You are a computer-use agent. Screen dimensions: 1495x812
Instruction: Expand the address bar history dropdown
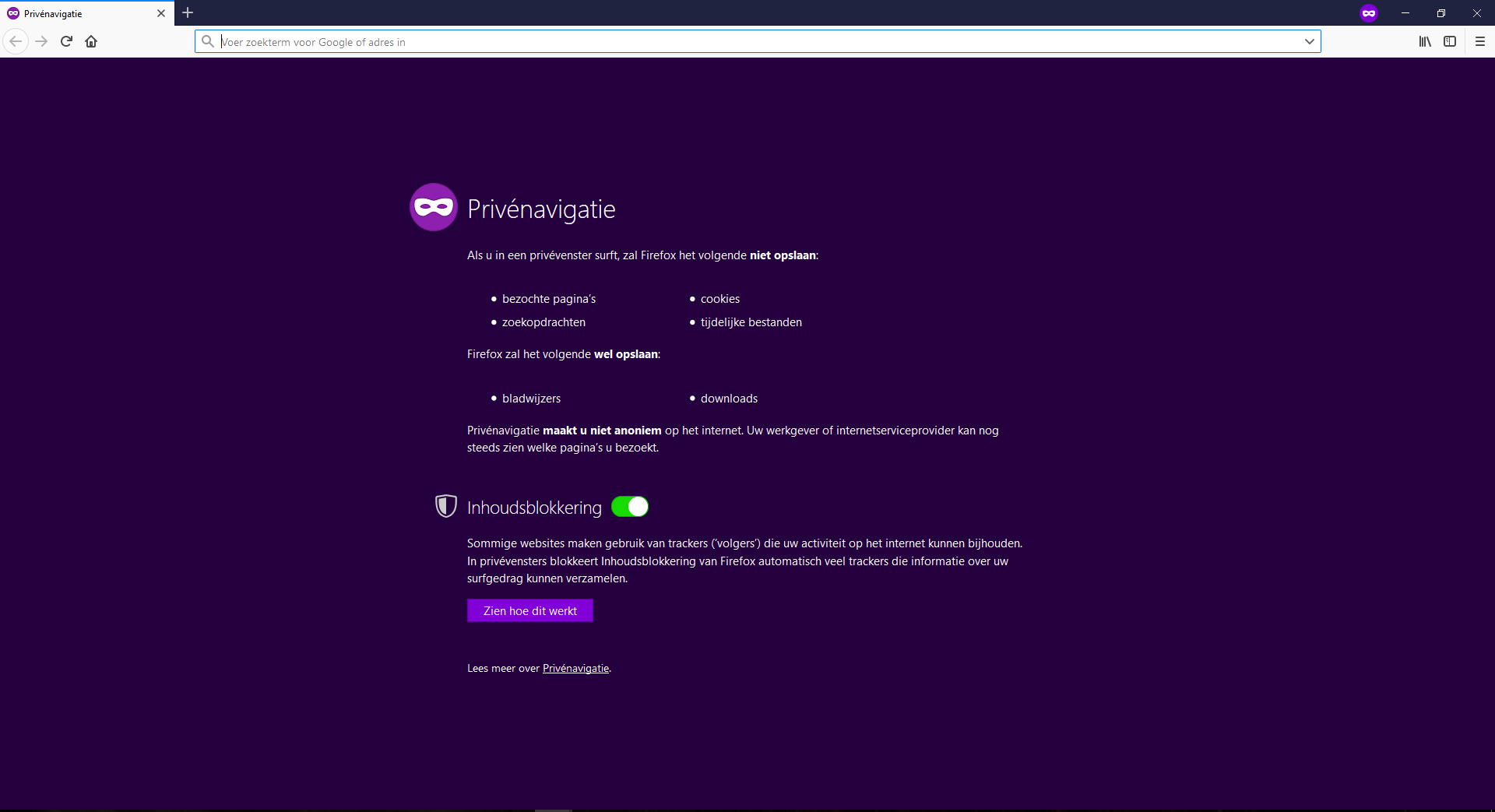point(1310,41)
